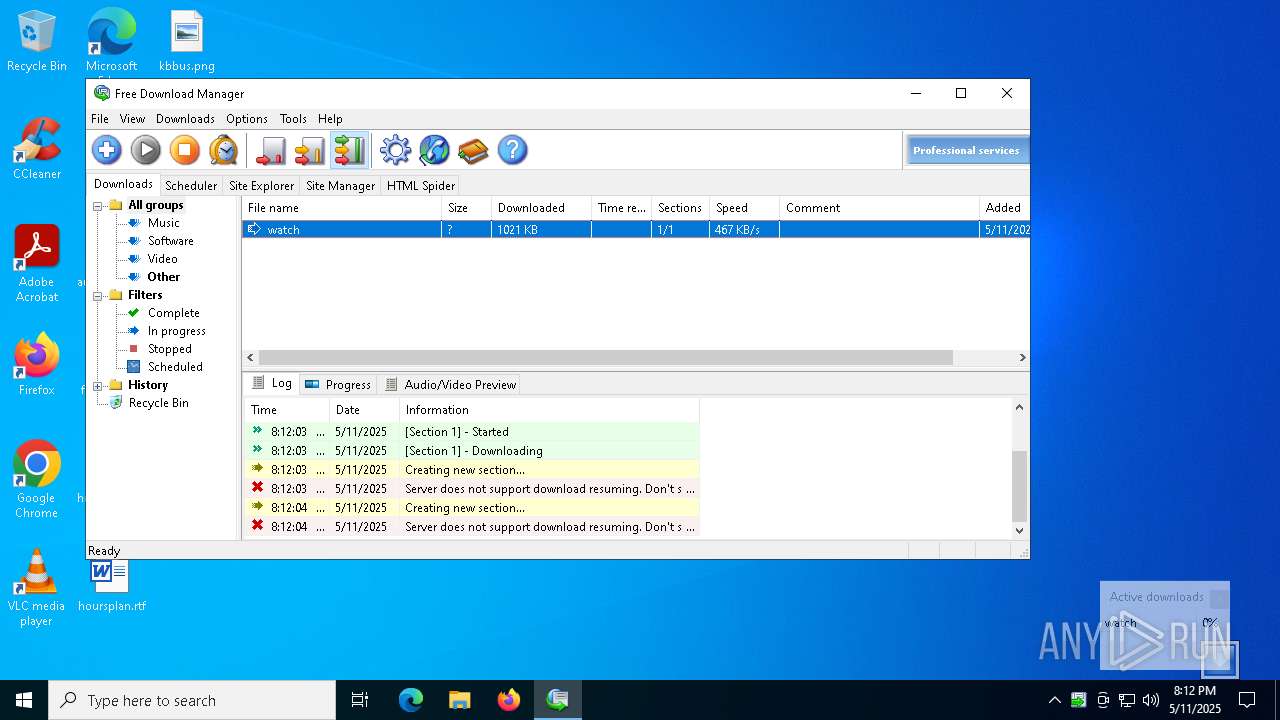Open the Downloads menu
The image size is (1280, 720).
pyautogui.click(x=185, y=118)
